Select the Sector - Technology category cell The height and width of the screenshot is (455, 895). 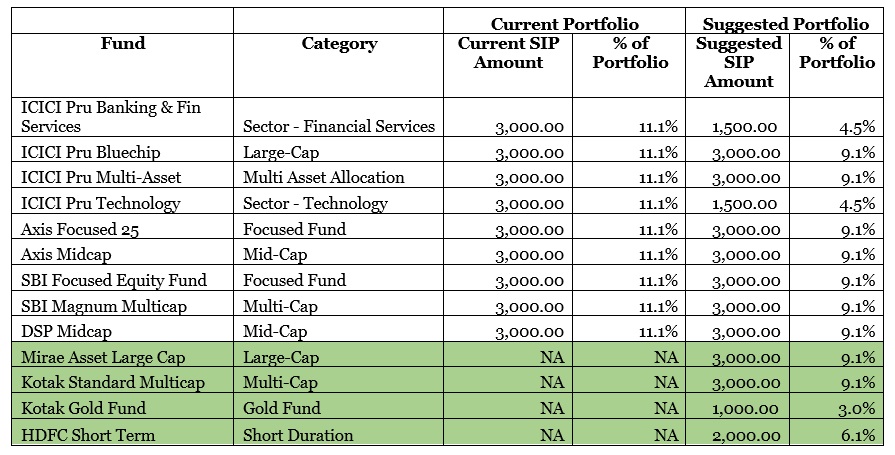(x=315, y=204)
